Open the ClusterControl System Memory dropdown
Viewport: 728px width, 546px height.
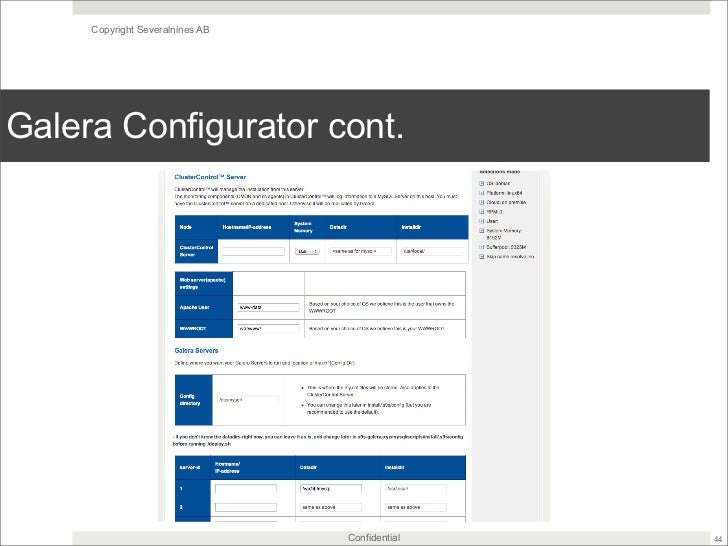pos(307,251)
